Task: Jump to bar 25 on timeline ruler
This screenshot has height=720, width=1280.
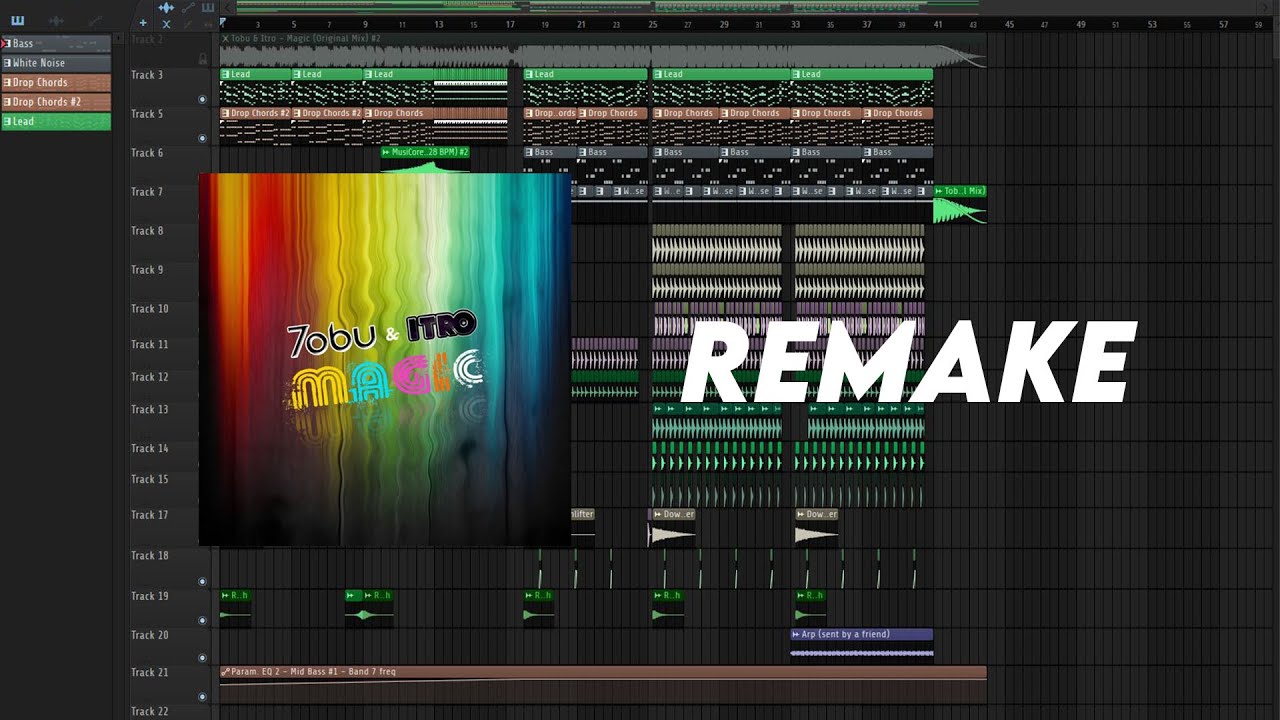Action: coord(652,24)
